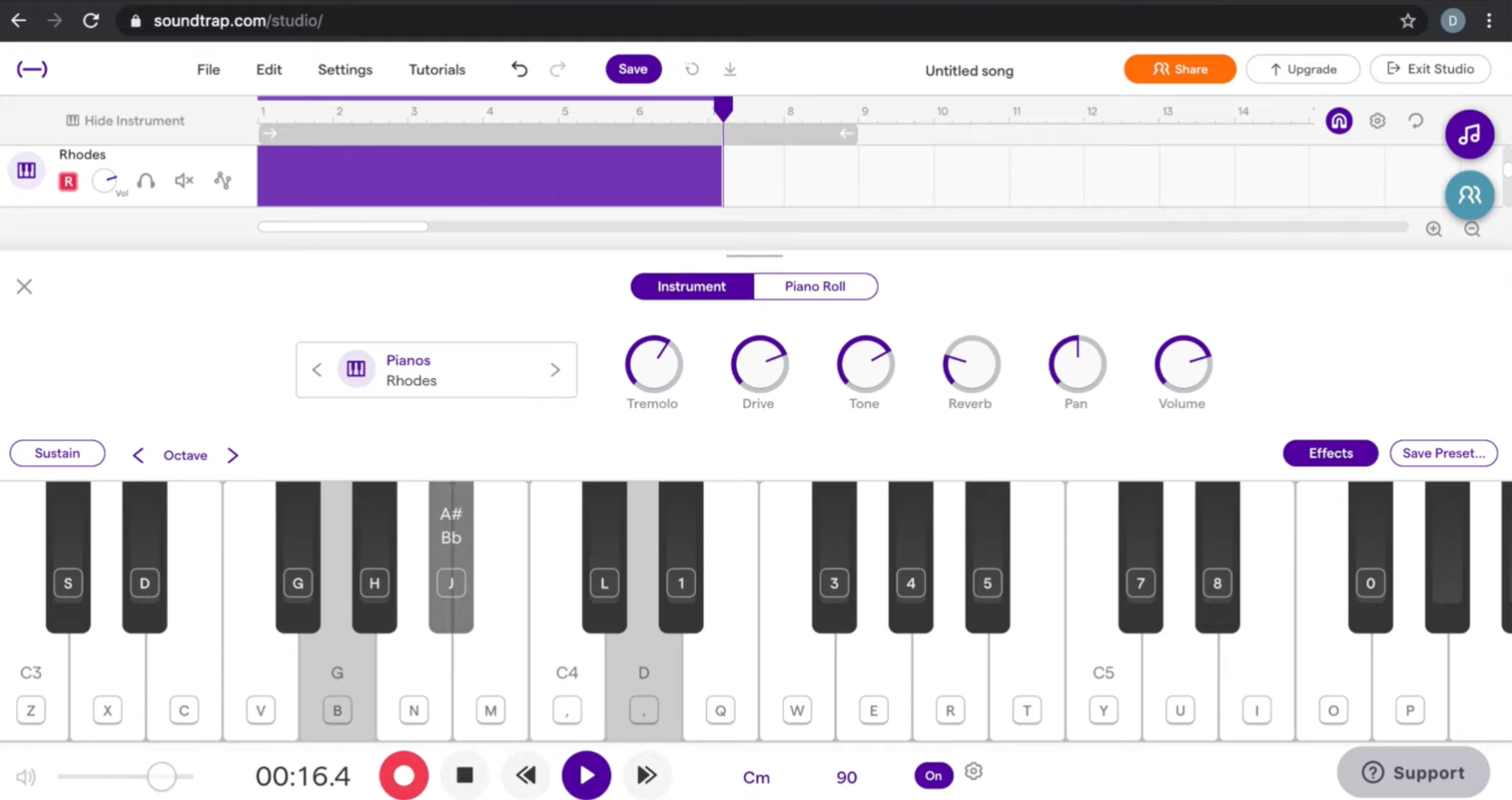This screenshot has height=800, width=1512.
Task: Disarm recording on the Rhodes track
Action: tap(68, 181)
